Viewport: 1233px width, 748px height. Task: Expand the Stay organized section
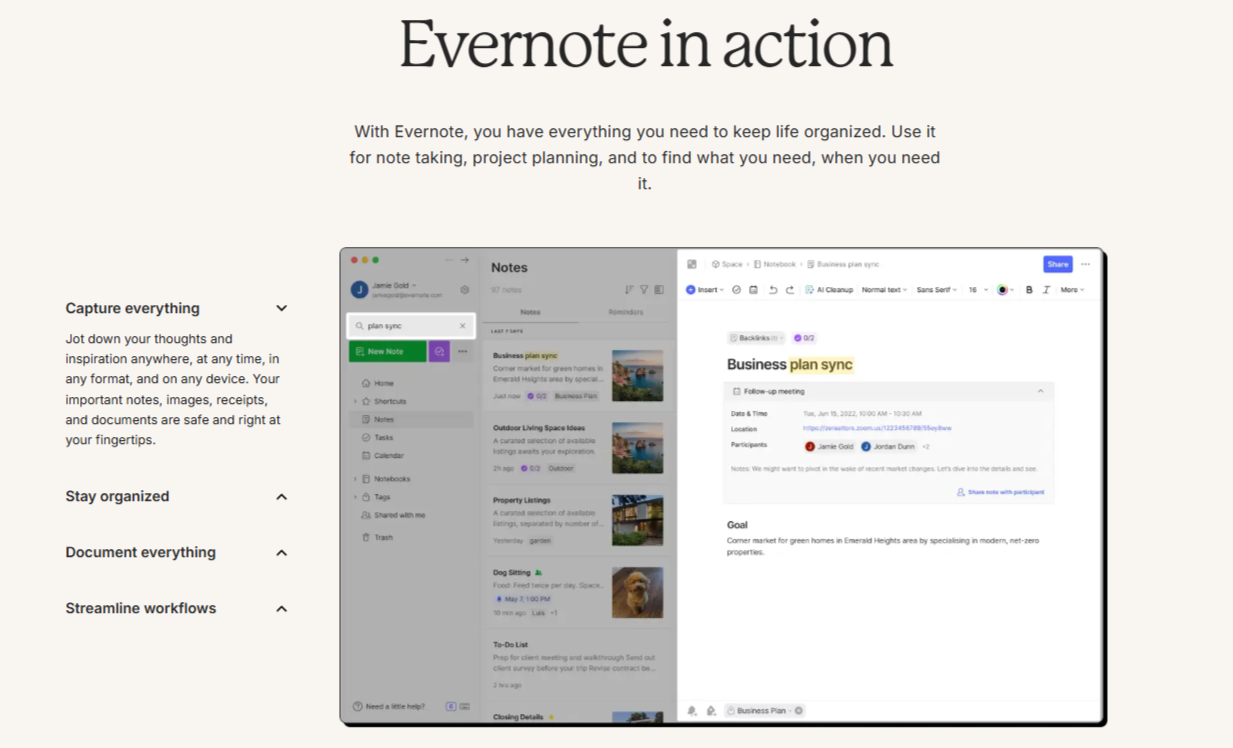(281, 497)
